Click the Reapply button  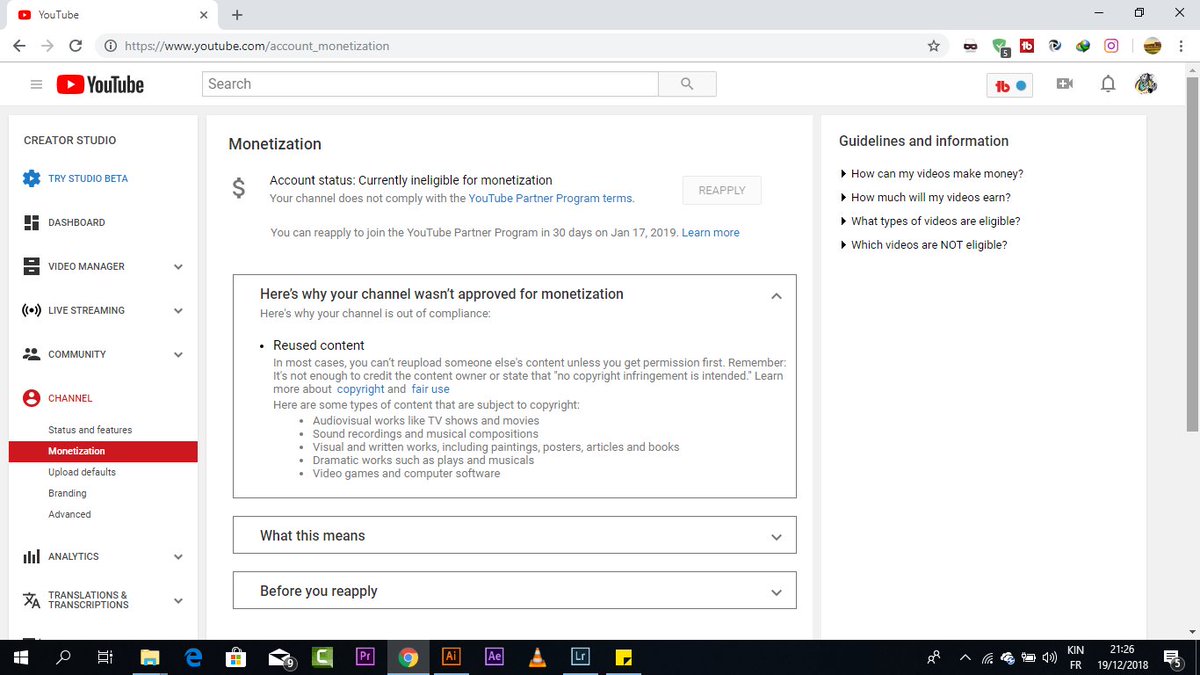722,190
